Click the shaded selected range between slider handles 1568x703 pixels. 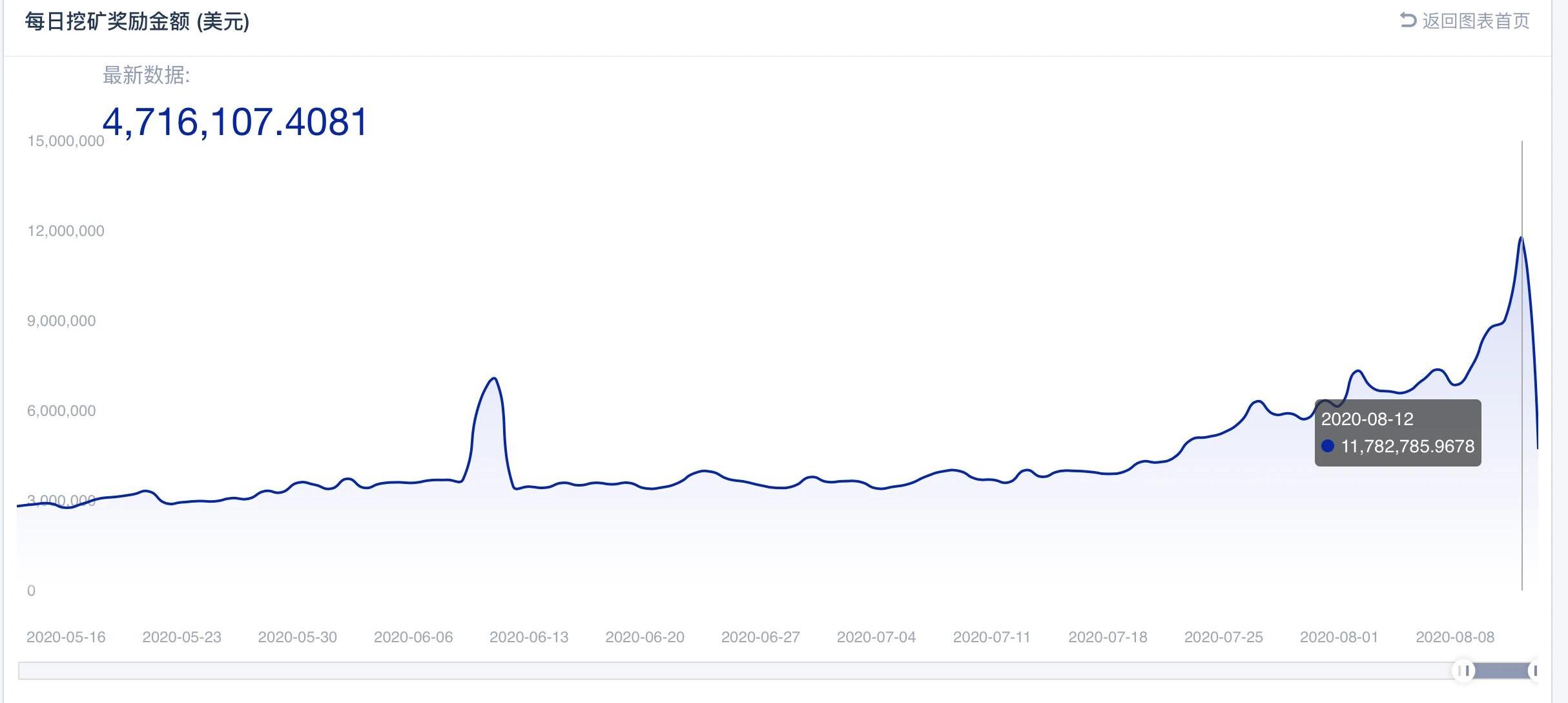click(x=1500, y=671)
